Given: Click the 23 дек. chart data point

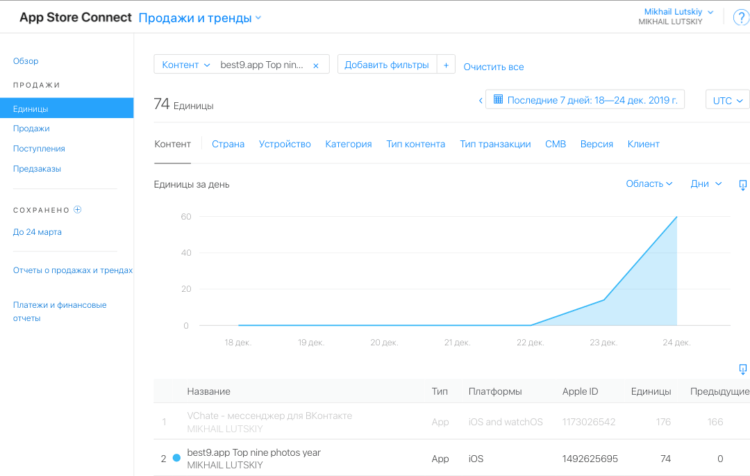Looking at the screenshot, I should [604, 300].
